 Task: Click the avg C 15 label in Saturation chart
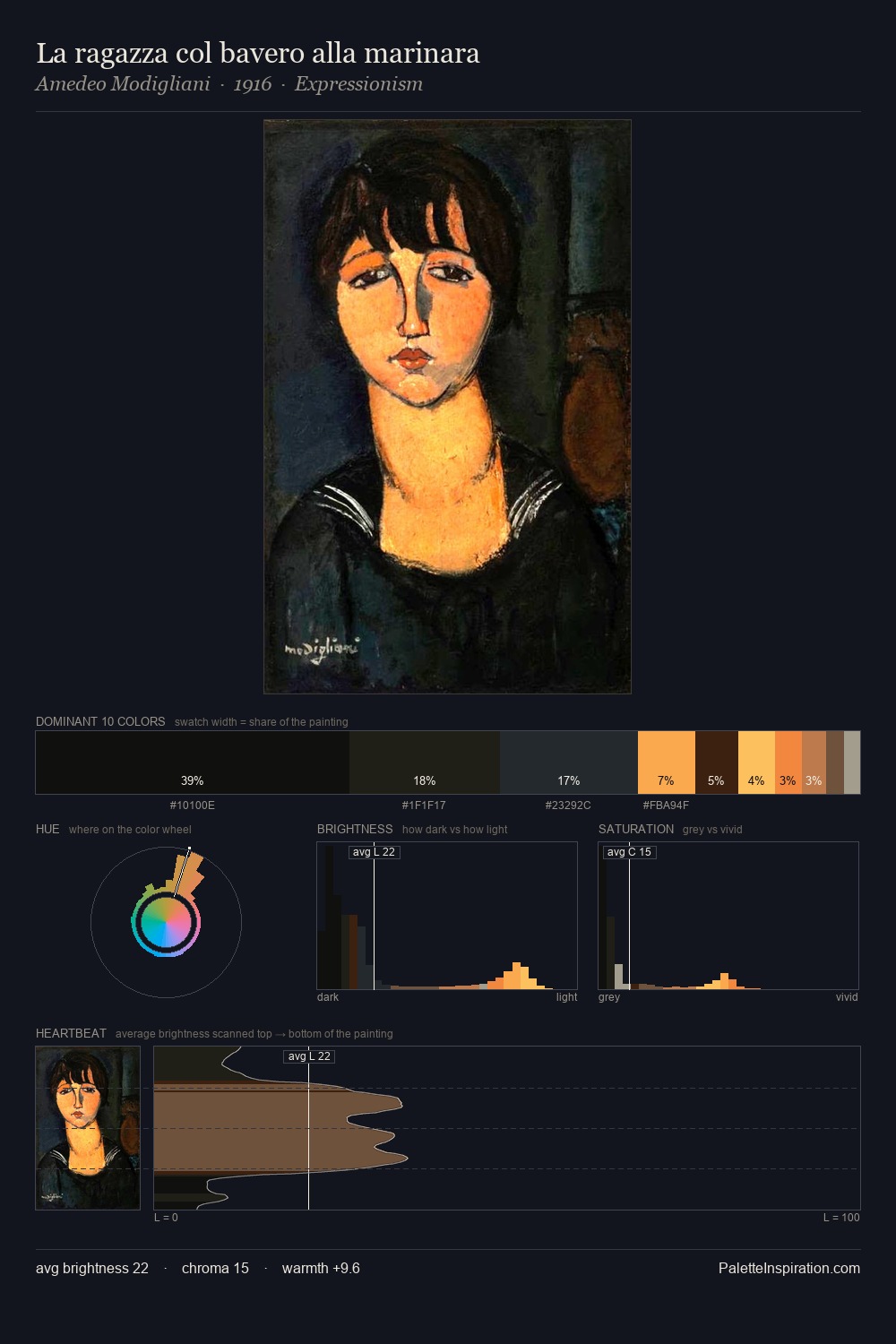(x=629, y=852)
